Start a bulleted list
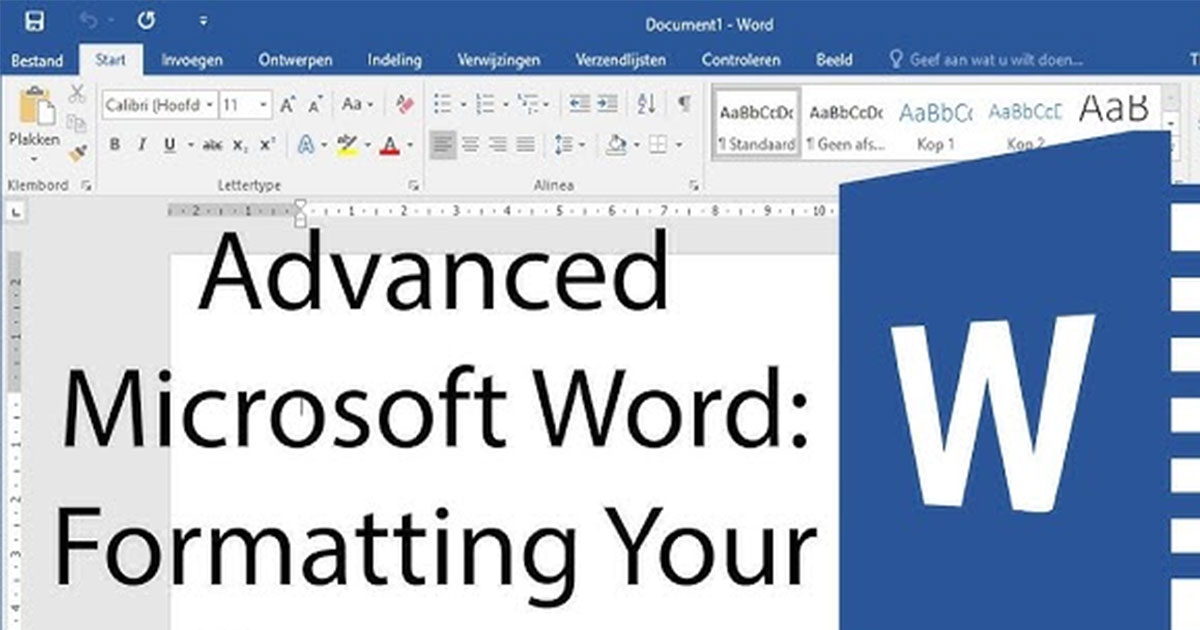The width and height of the screenshot is (1200, 630). (x=441, y=104)
